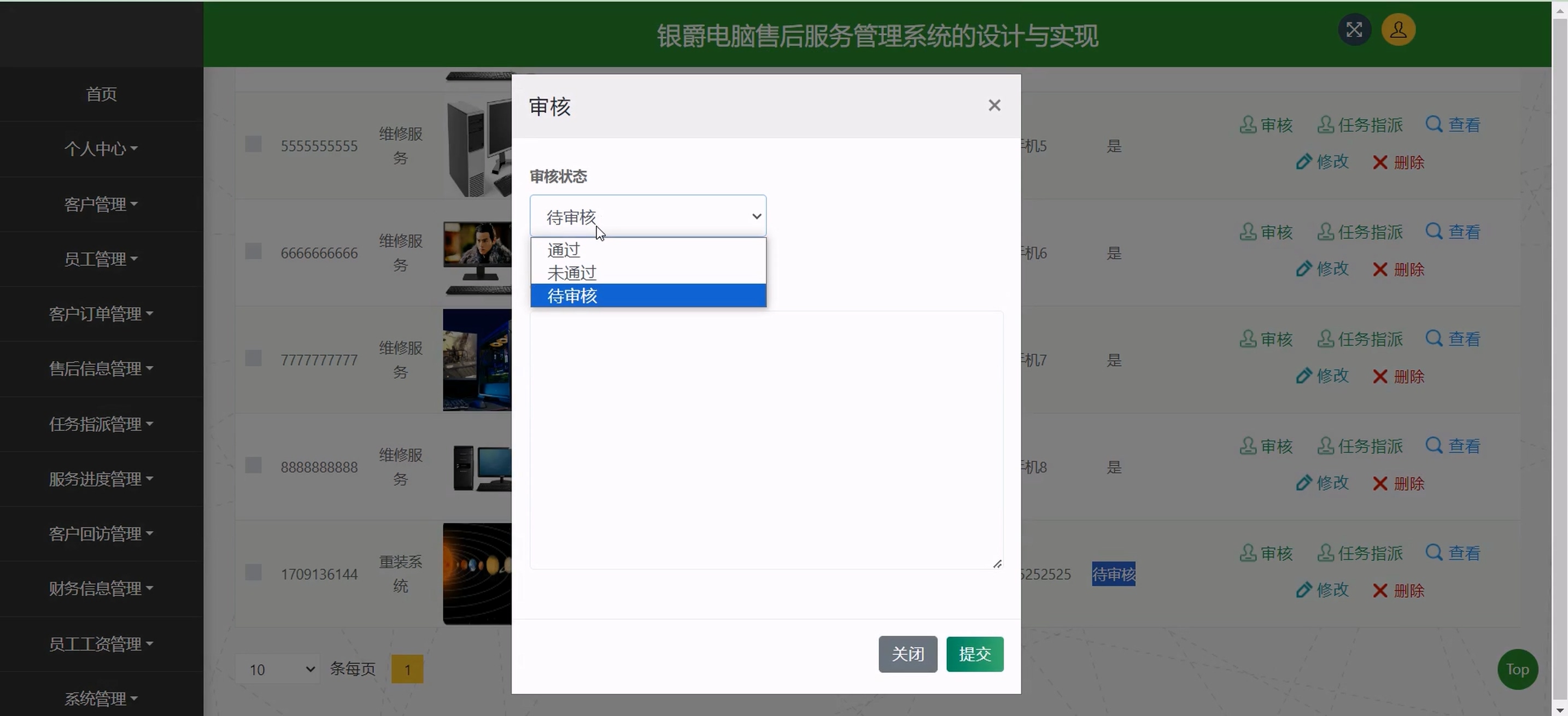The image size is (1568, 716).
Task: Open 员工工资管理 sidebar menu
Action: click(101, 644)
